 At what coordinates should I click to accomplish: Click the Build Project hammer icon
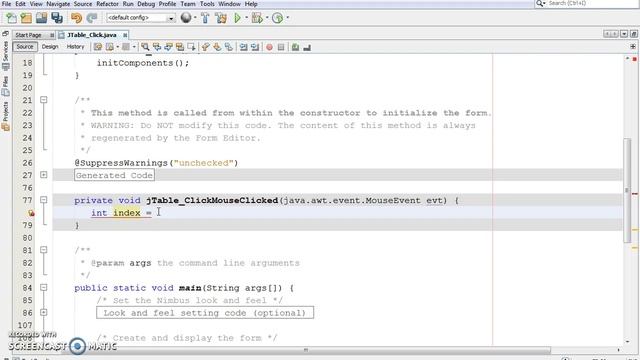[x=205, y=18]
